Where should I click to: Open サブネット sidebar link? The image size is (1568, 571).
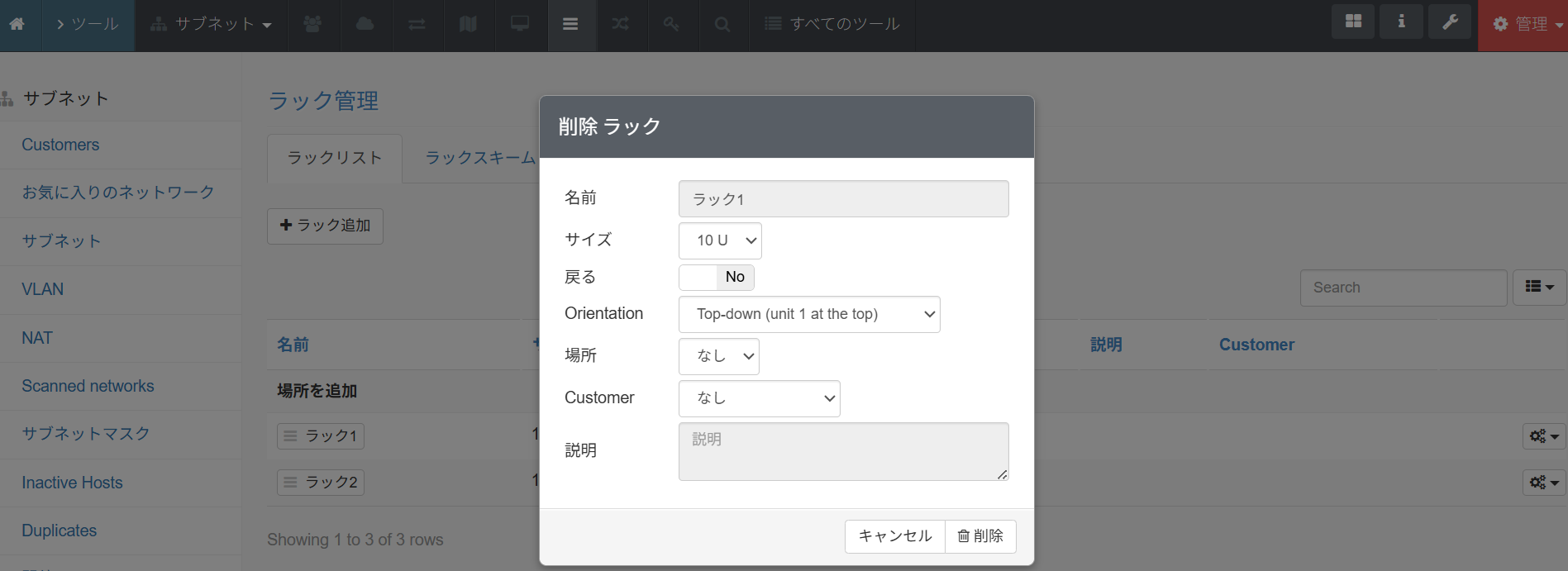(61, 241)
